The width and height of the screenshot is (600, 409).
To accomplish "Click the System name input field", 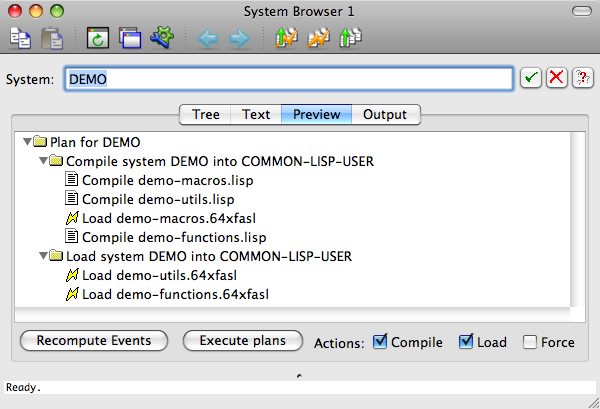I will click(289, 79).
